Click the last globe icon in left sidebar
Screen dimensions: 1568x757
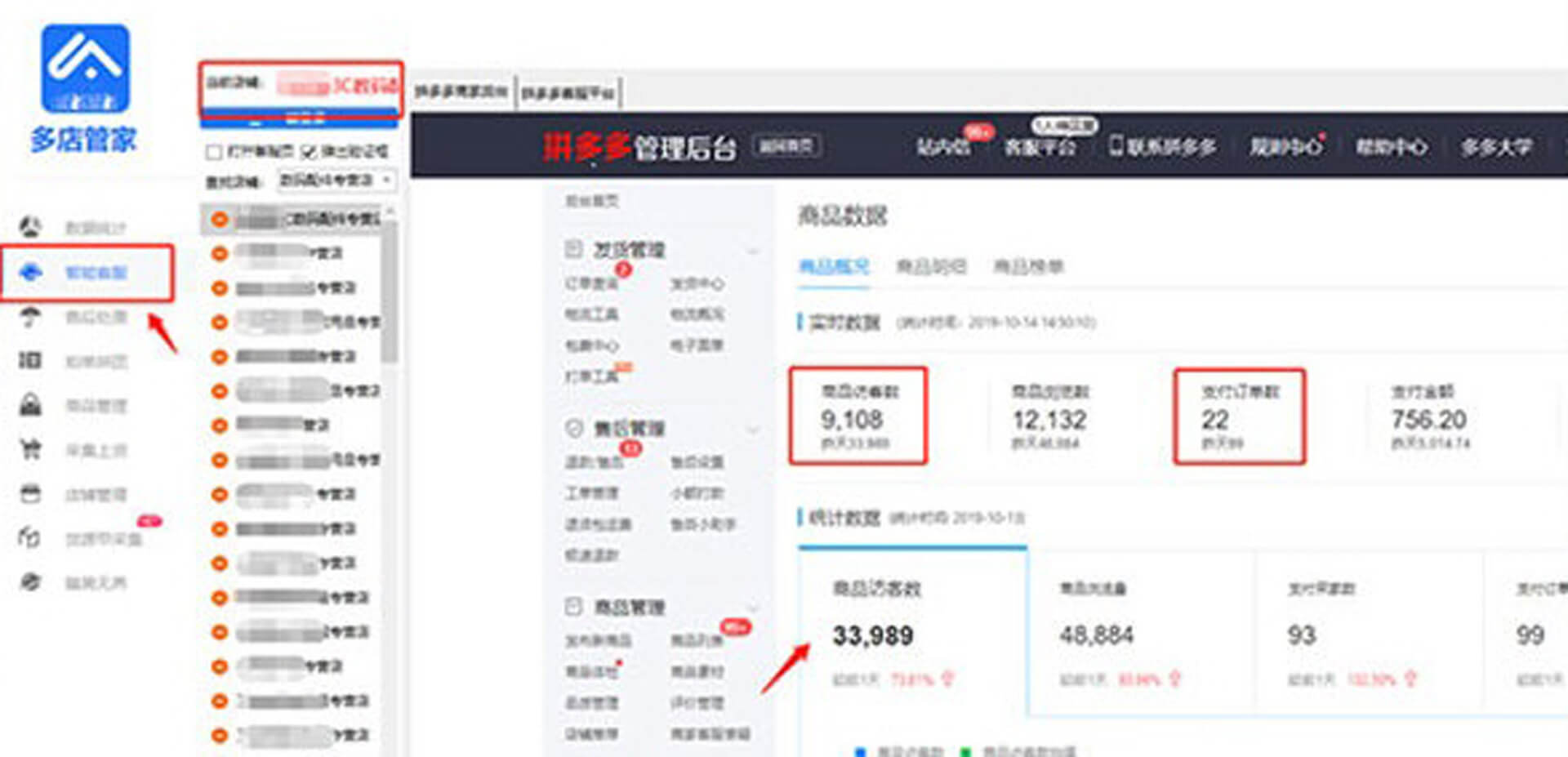point(31,581)
